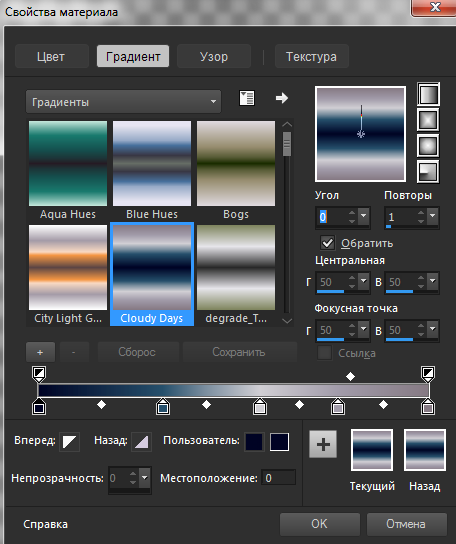Viewport: 456px width, 544px height.
Task: Click in the Повторы repeats value field
Action: [400, 218]
